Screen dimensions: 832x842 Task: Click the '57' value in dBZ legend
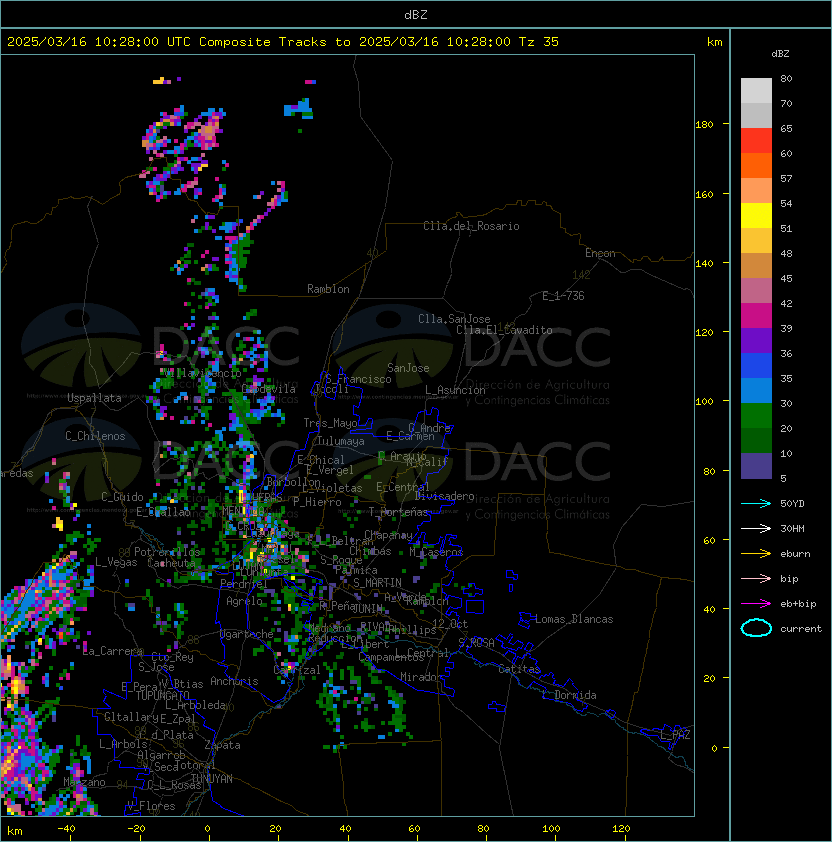click(786, 178)
